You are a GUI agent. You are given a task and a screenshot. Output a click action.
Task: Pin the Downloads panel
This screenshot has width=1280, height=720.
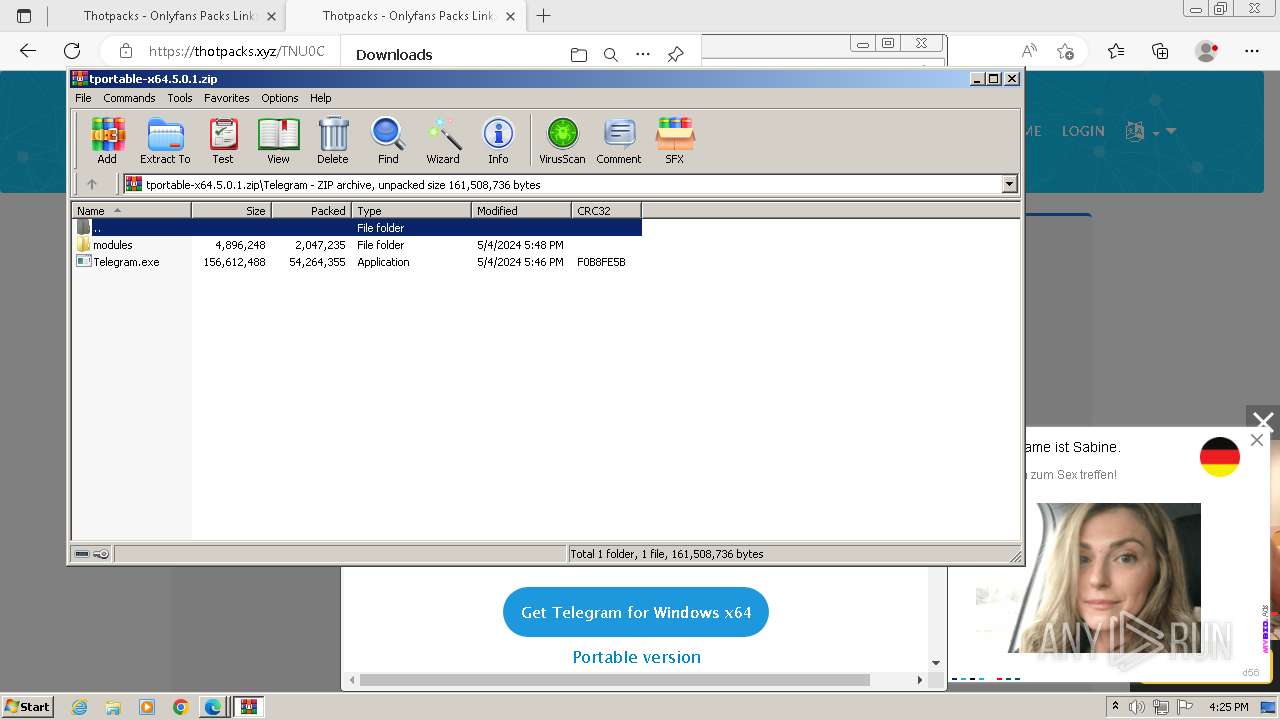point(676,55)
